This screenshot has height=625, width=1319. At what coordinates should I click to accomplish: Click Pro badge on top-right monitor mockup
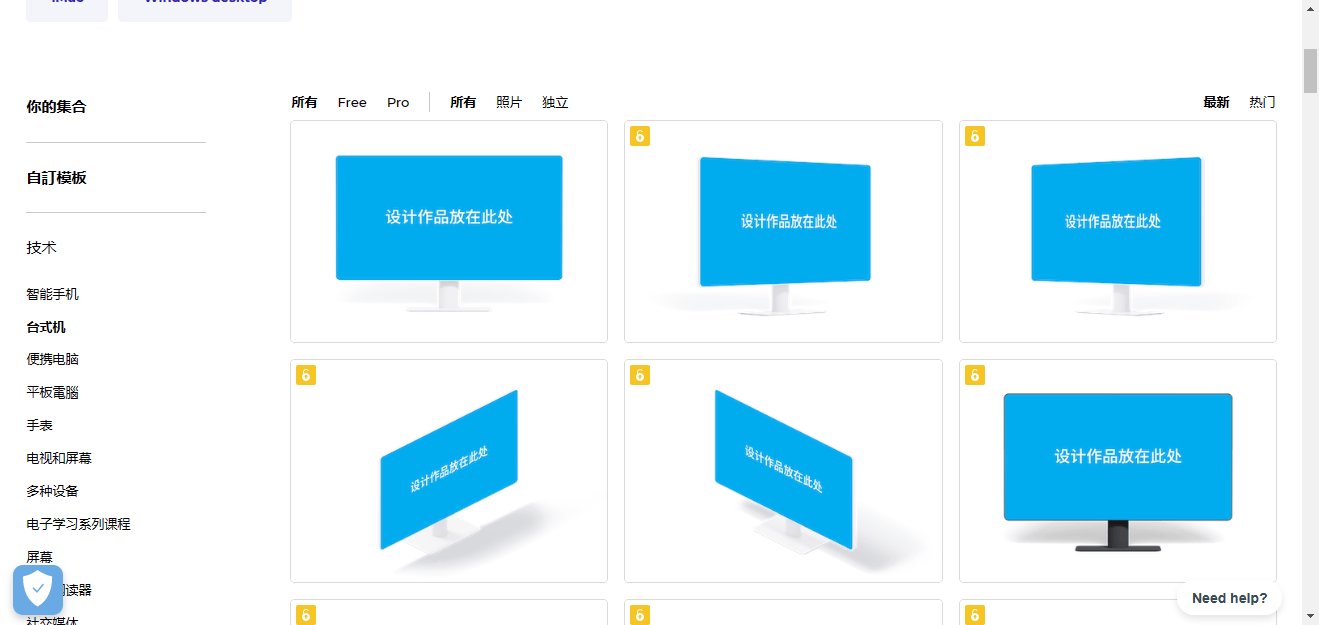[975, 136]
